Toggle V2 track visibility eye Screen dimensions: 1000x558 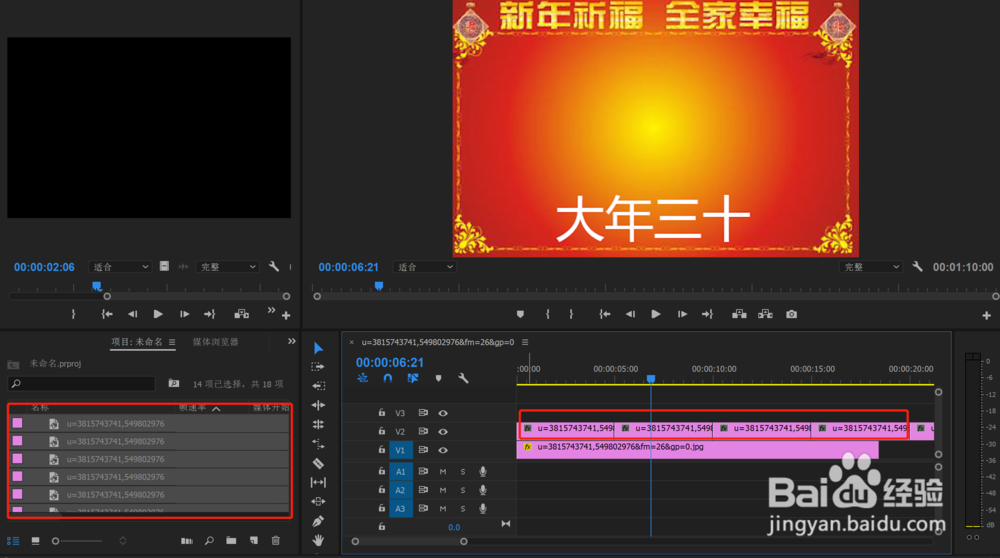443,432
